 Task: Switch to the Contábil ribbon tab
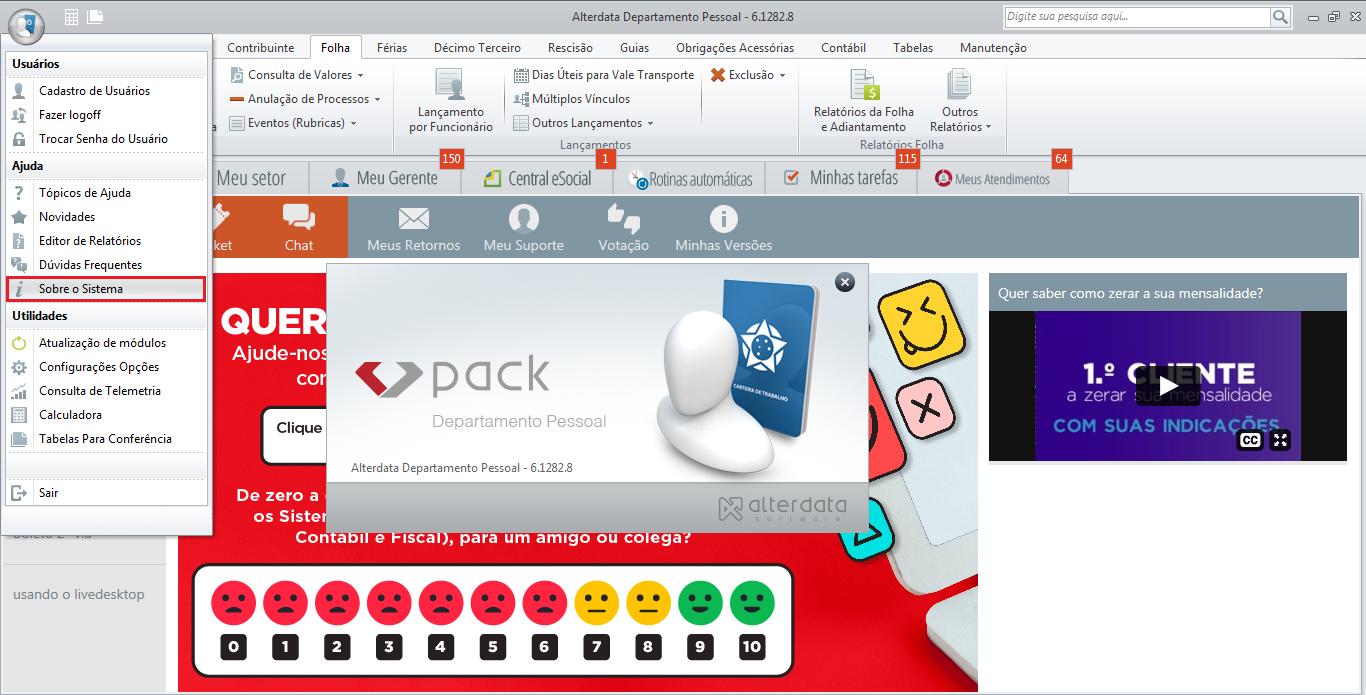pos(843,48)
